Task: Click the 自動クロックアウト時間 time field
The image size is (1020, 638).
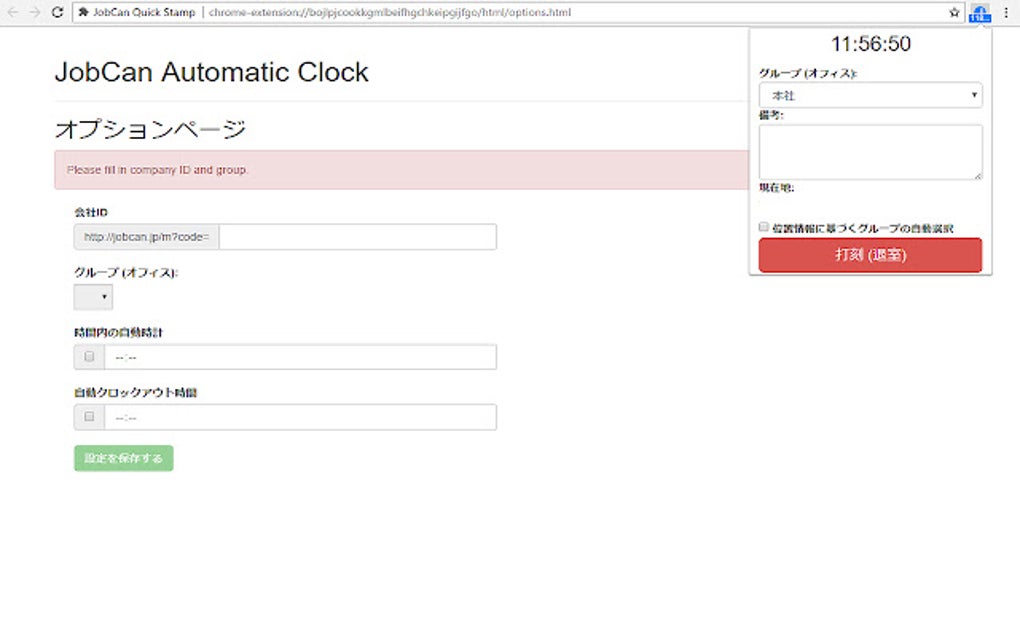Action: pyautogui.click(x=300, y=417)
